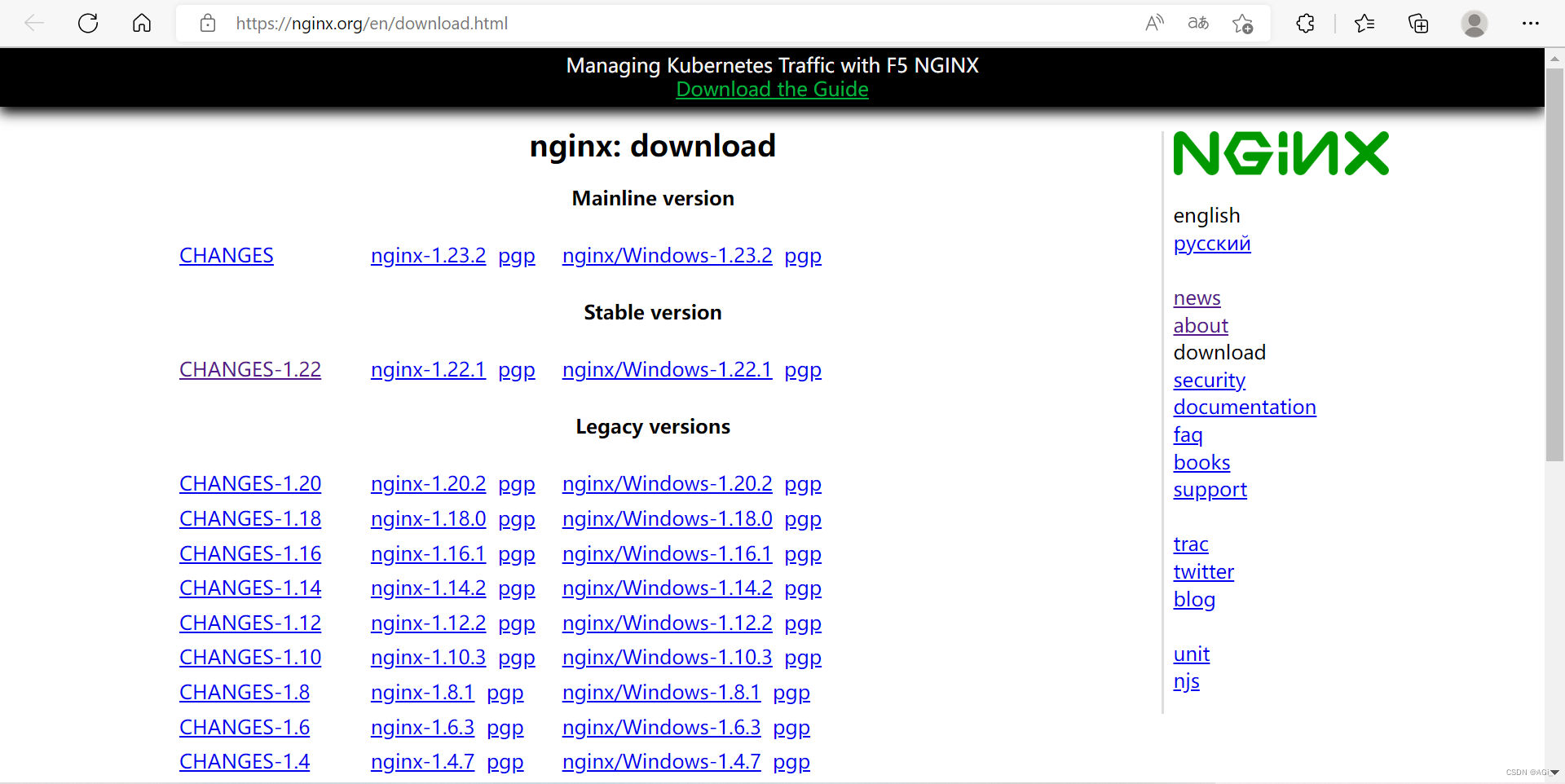Expand the CSDN watermark dropdown
Image resolution: width=1565 pixels, height=784 pixels.
click(1555, 772)
